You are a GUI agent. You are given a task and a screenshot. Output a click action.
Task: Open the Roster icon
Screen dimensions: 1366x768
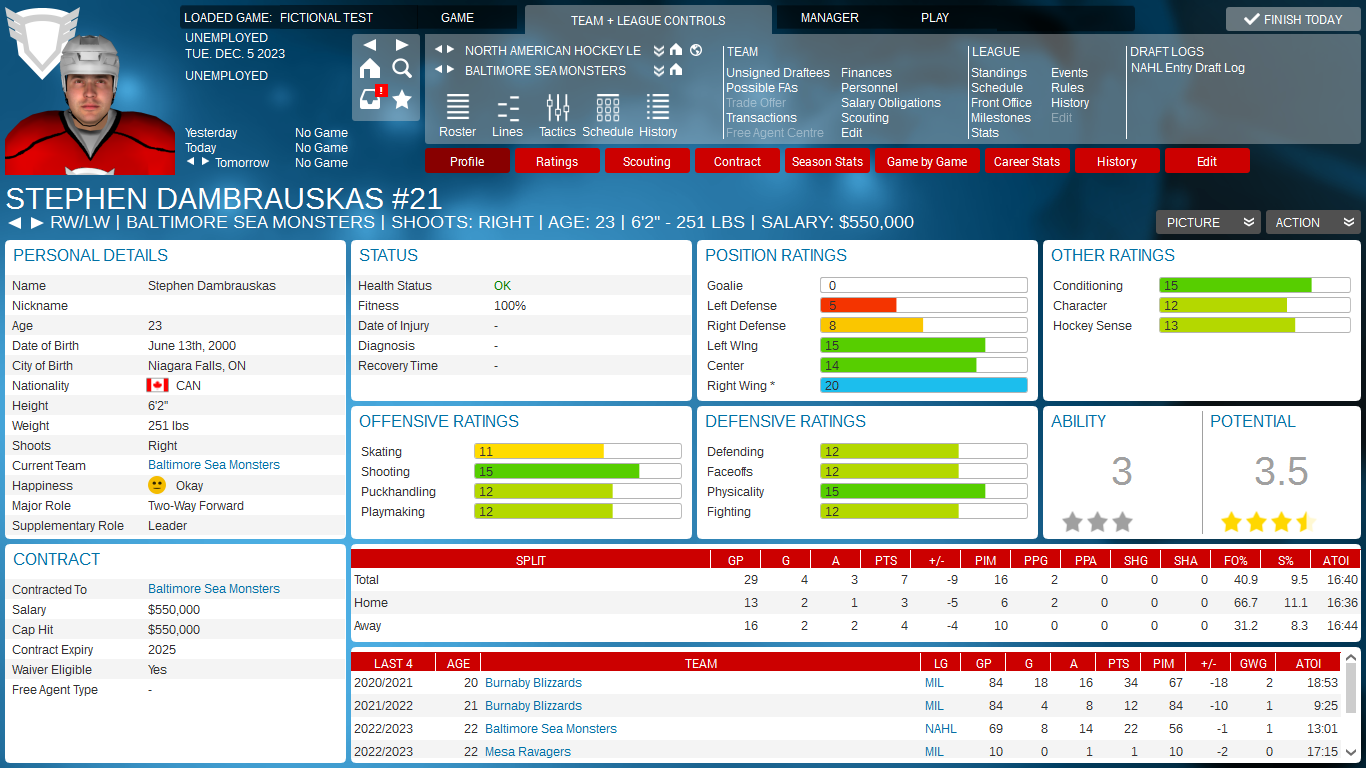[457, 115]
